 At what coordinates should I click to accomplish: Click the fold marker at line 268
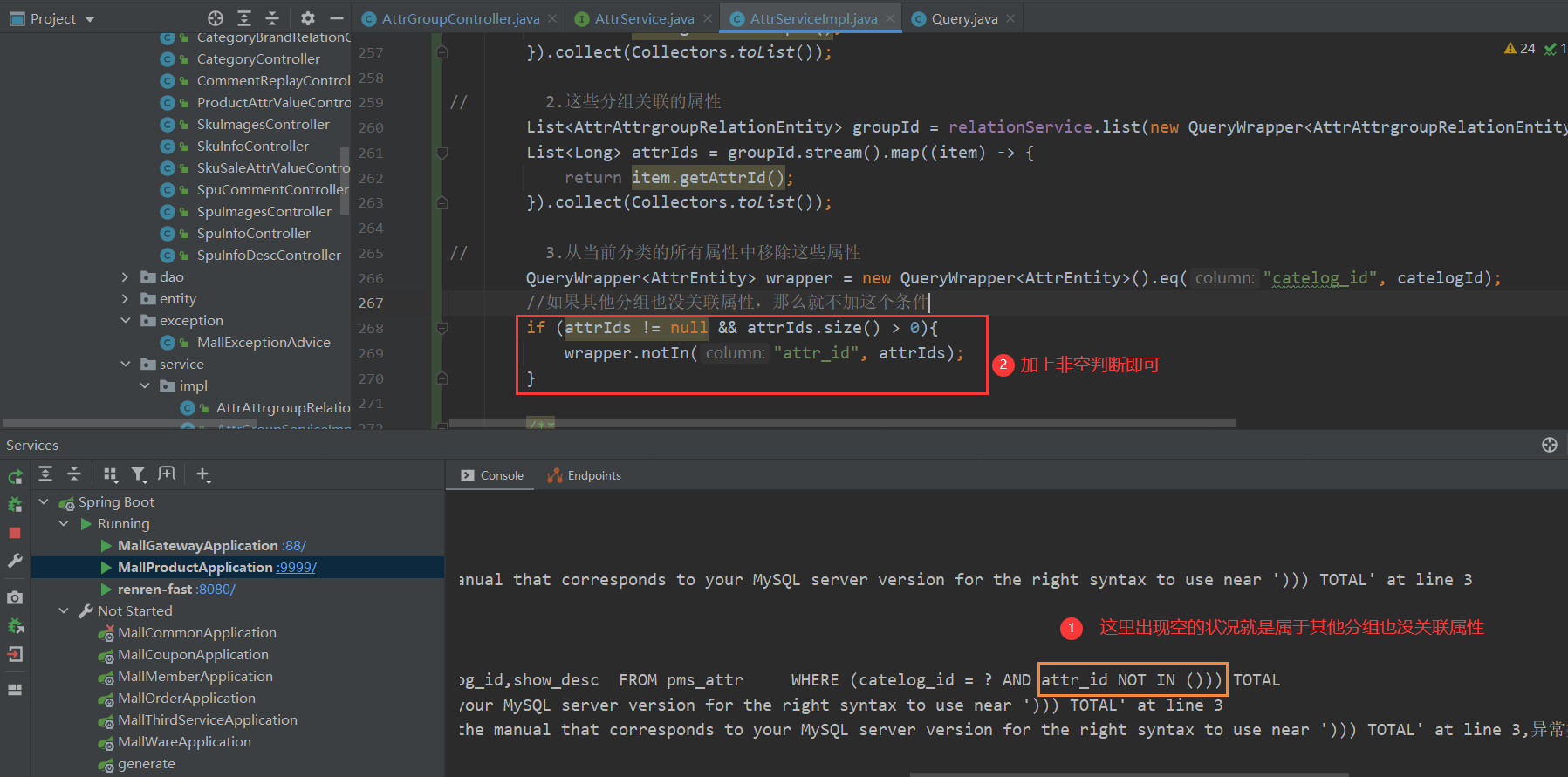(x=442, y=328)
